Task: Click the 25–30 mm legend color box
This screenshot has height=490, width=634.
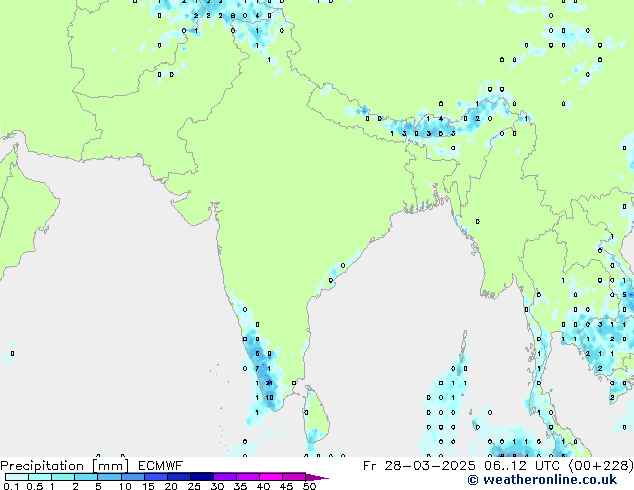Action: [x=202, y=477]
